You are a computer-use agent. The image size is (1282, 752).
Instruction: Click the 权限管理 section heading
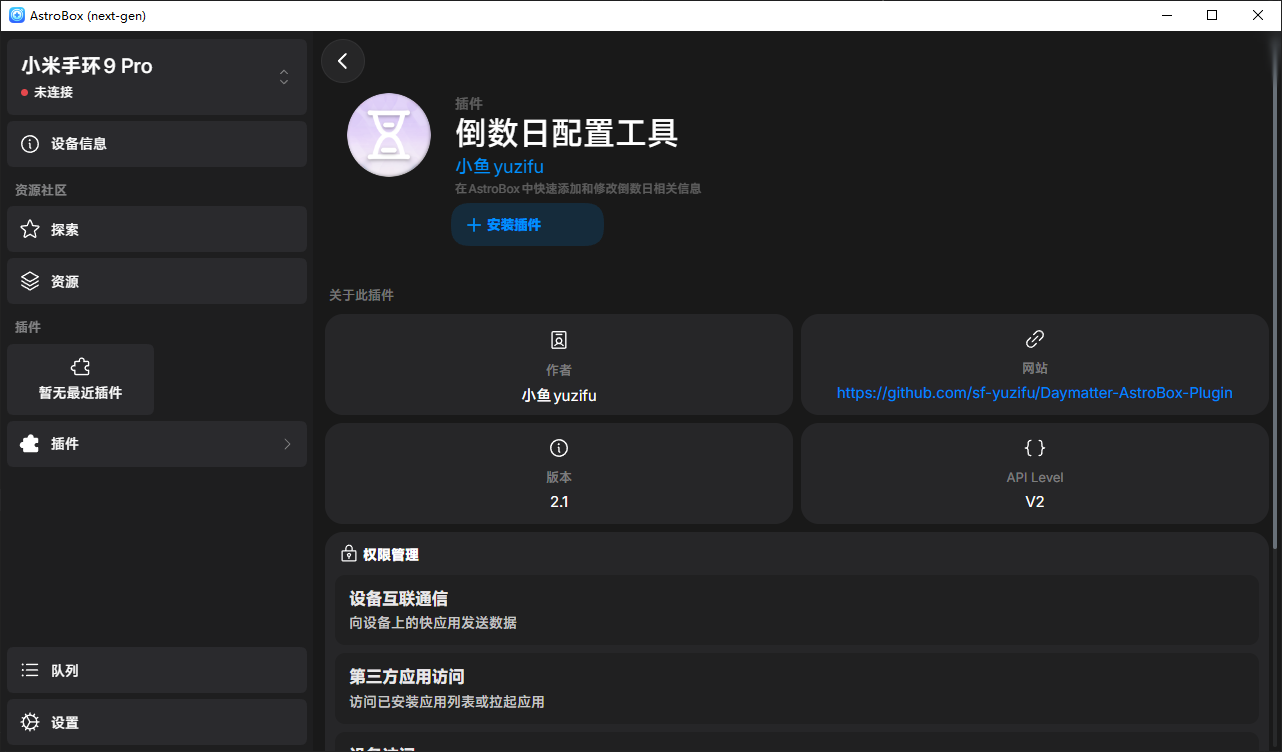(391, 555)
